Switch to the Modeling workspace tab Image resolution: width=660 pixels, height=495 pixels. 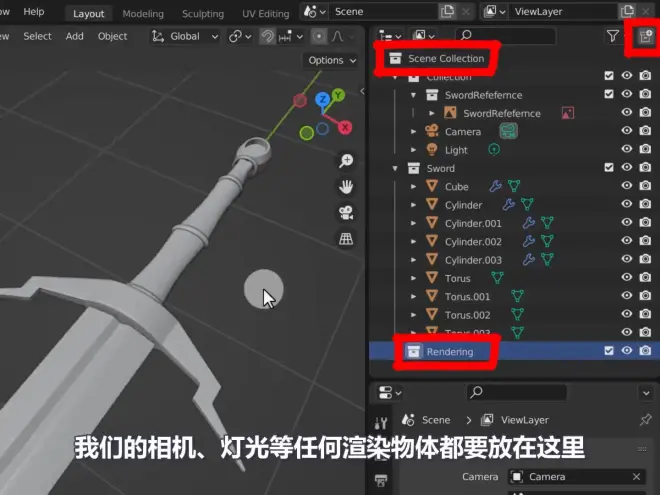[143, 14]
